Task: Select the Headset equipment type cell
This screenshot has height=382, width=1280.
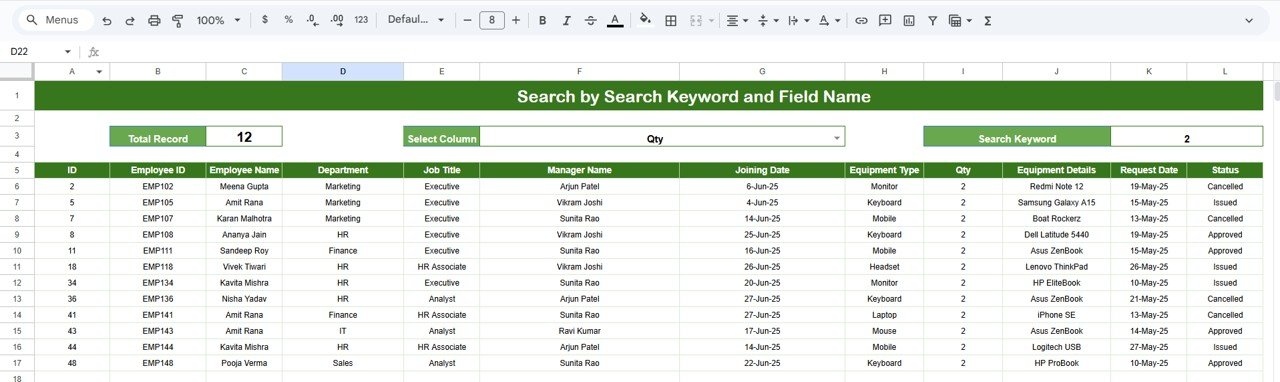Action: [x=884, y=266]
